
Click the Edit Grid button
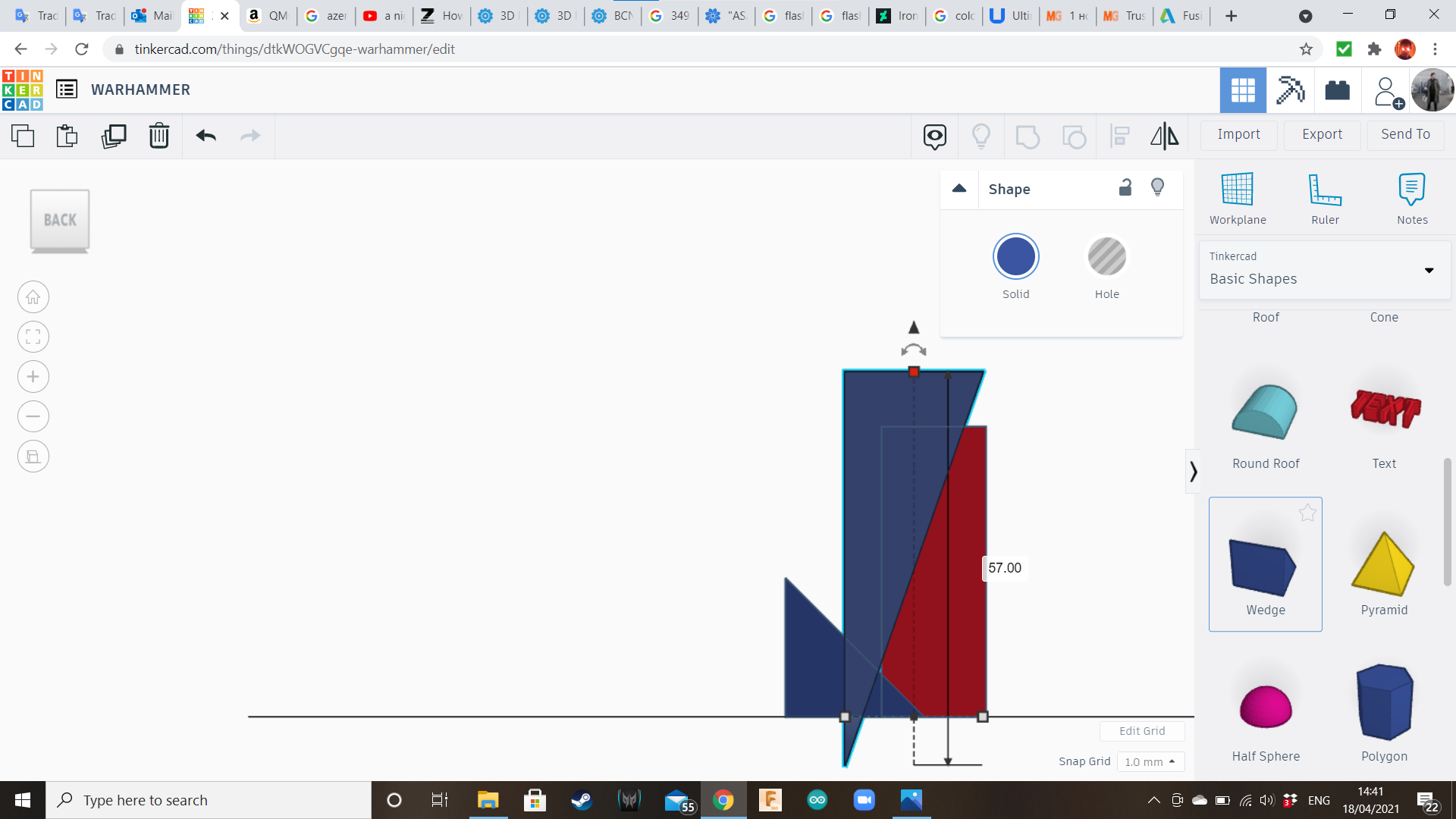click(x=1142, y=731)
